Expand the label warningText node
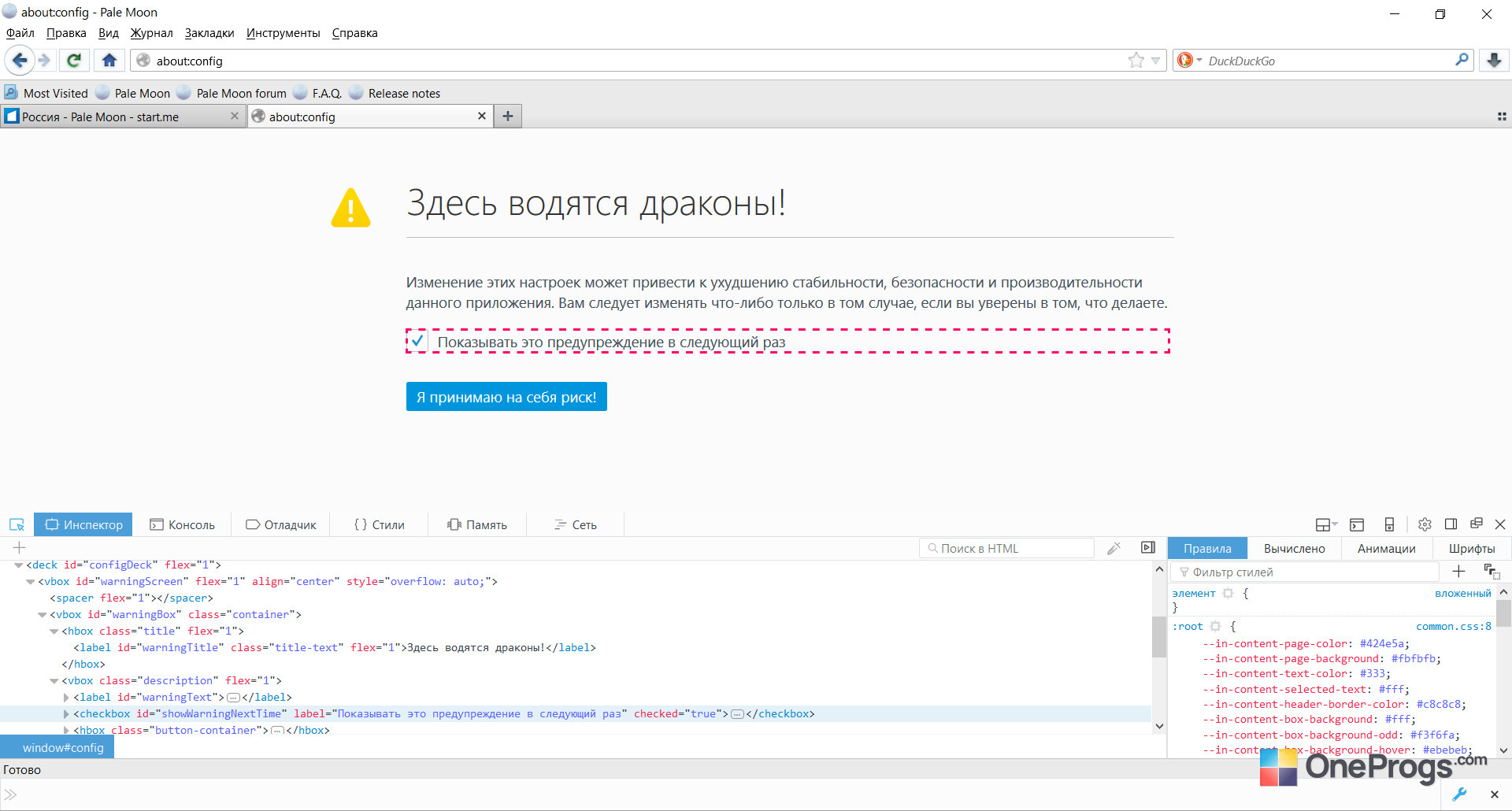 point(66,698)
